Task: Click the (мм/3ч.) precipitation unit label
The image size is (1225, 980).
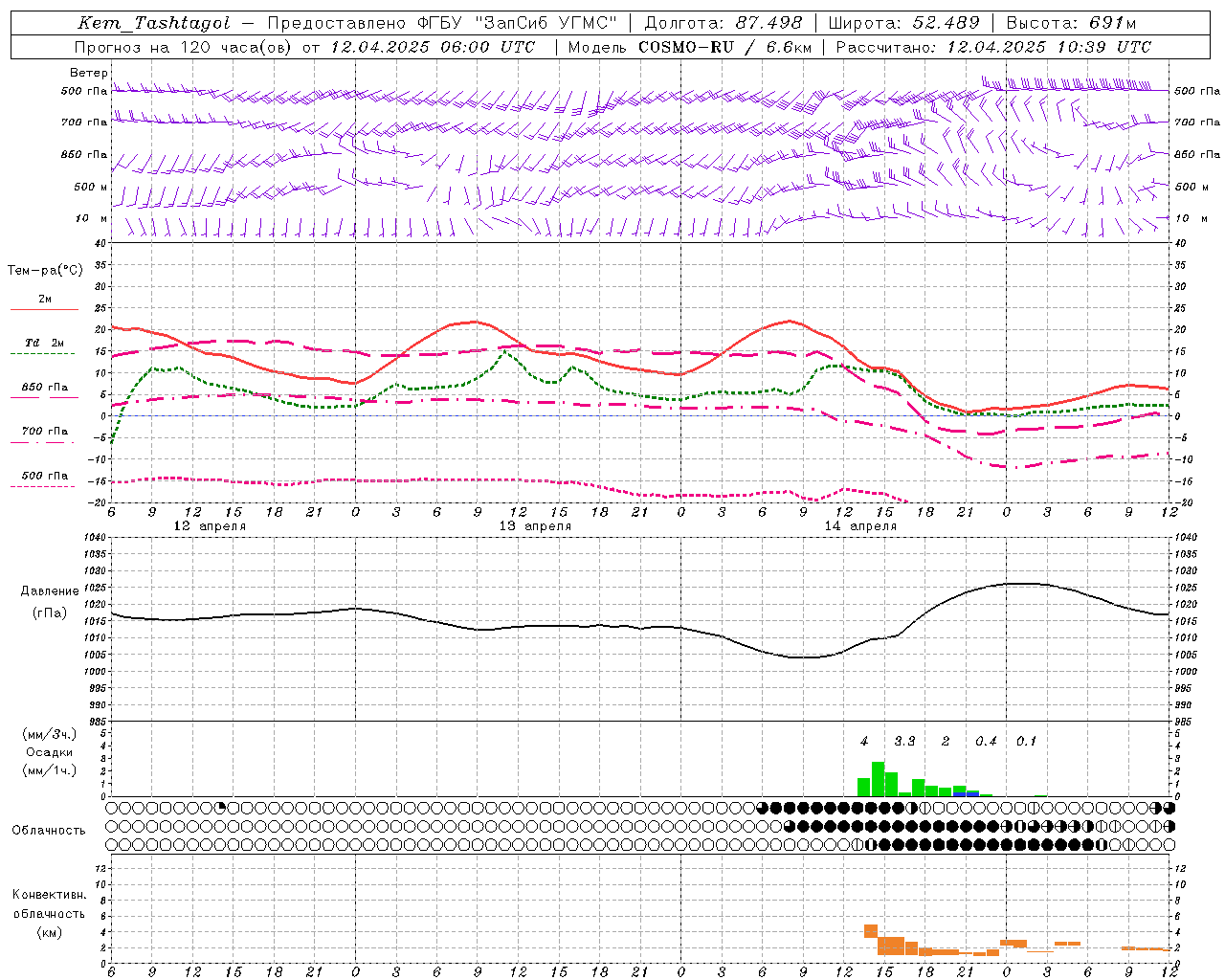Action: point(50,735)
